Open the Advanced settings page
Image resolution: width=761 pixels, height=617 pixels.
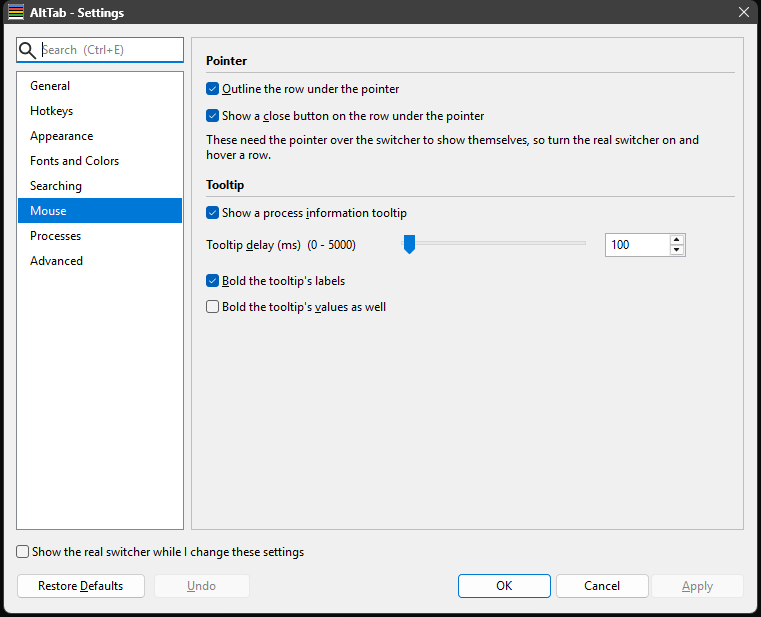100,261
